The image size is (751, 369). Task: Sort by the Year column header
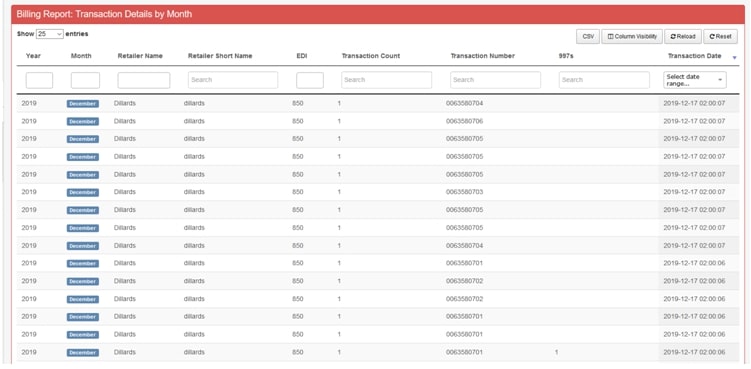(x=33, y=56)
